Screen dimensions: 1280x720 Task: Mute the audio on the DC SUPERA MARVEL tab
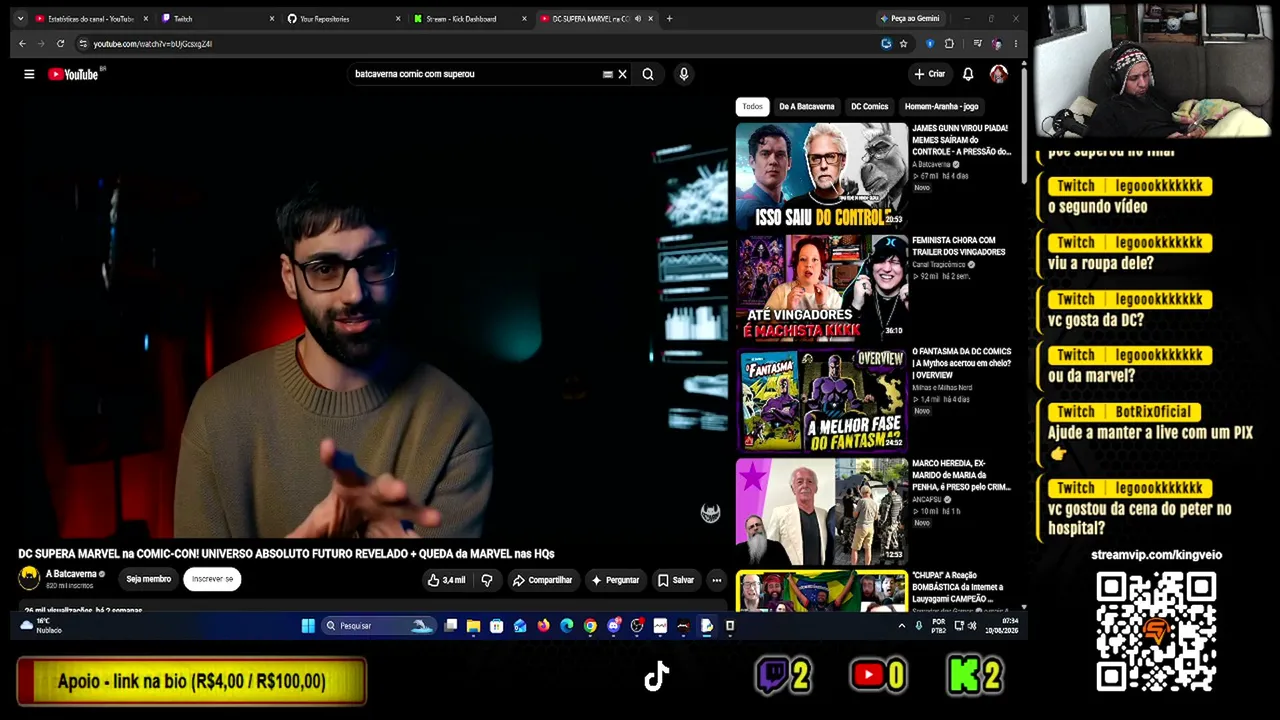coord(638,18)
